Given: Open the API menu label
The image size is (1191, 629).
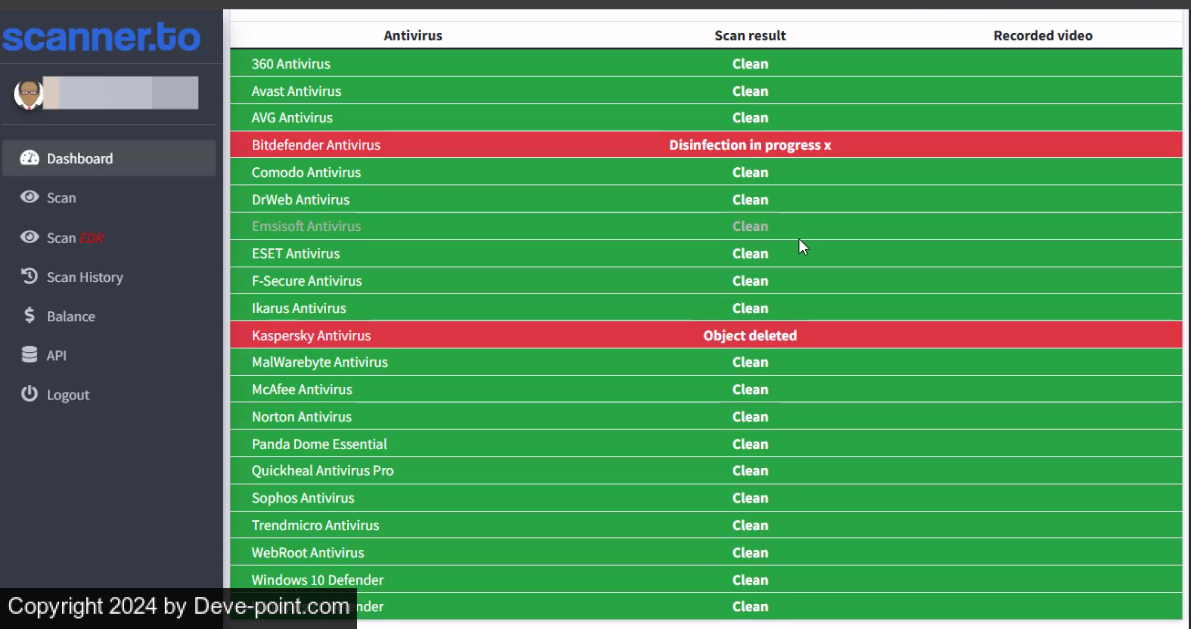Looking at the screenshot, I should click(x=56, y=356).
